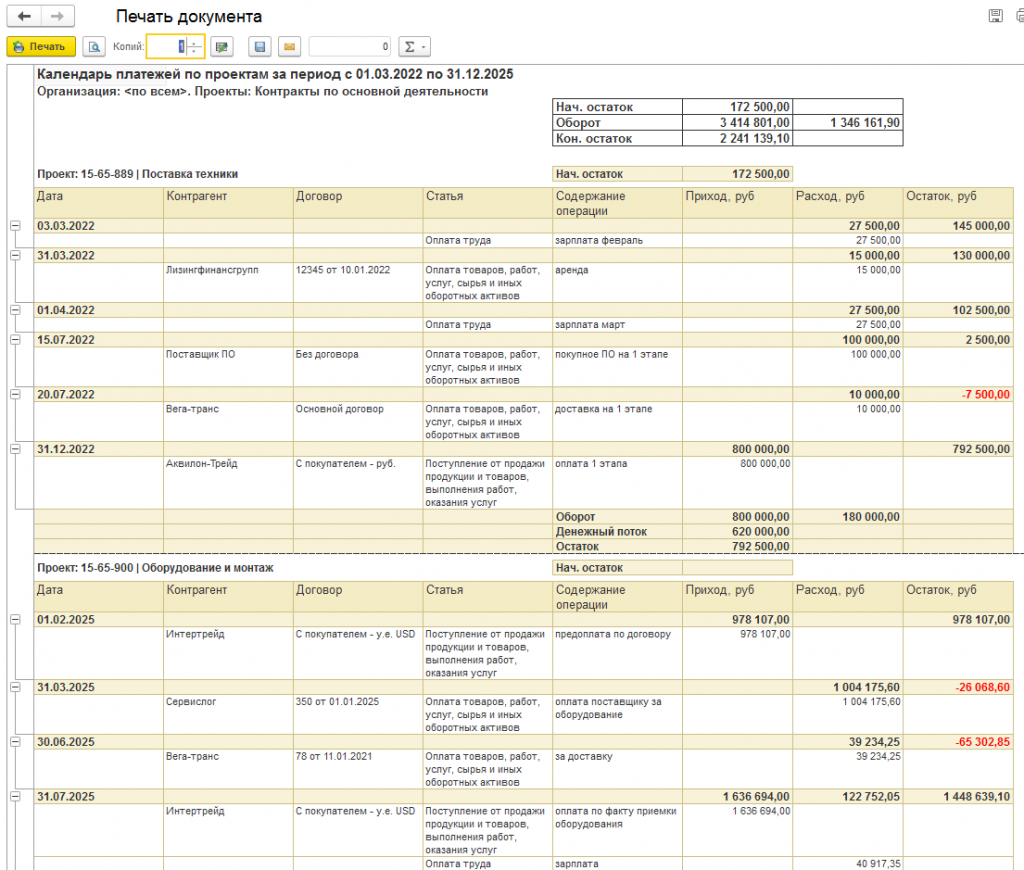Collapse the 31.07.2025 group
Viewport: 1024px width, 870px height.
pos(15,796)
